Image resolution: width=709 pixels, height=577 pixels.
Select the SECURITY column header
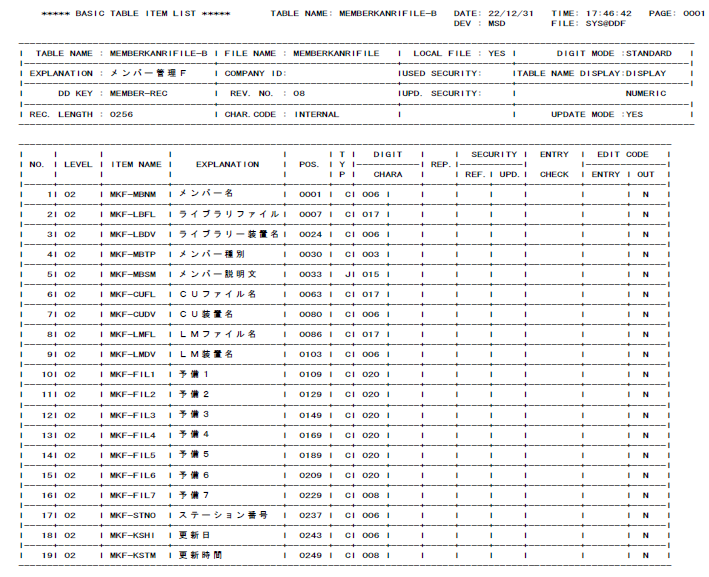(494, 154)
